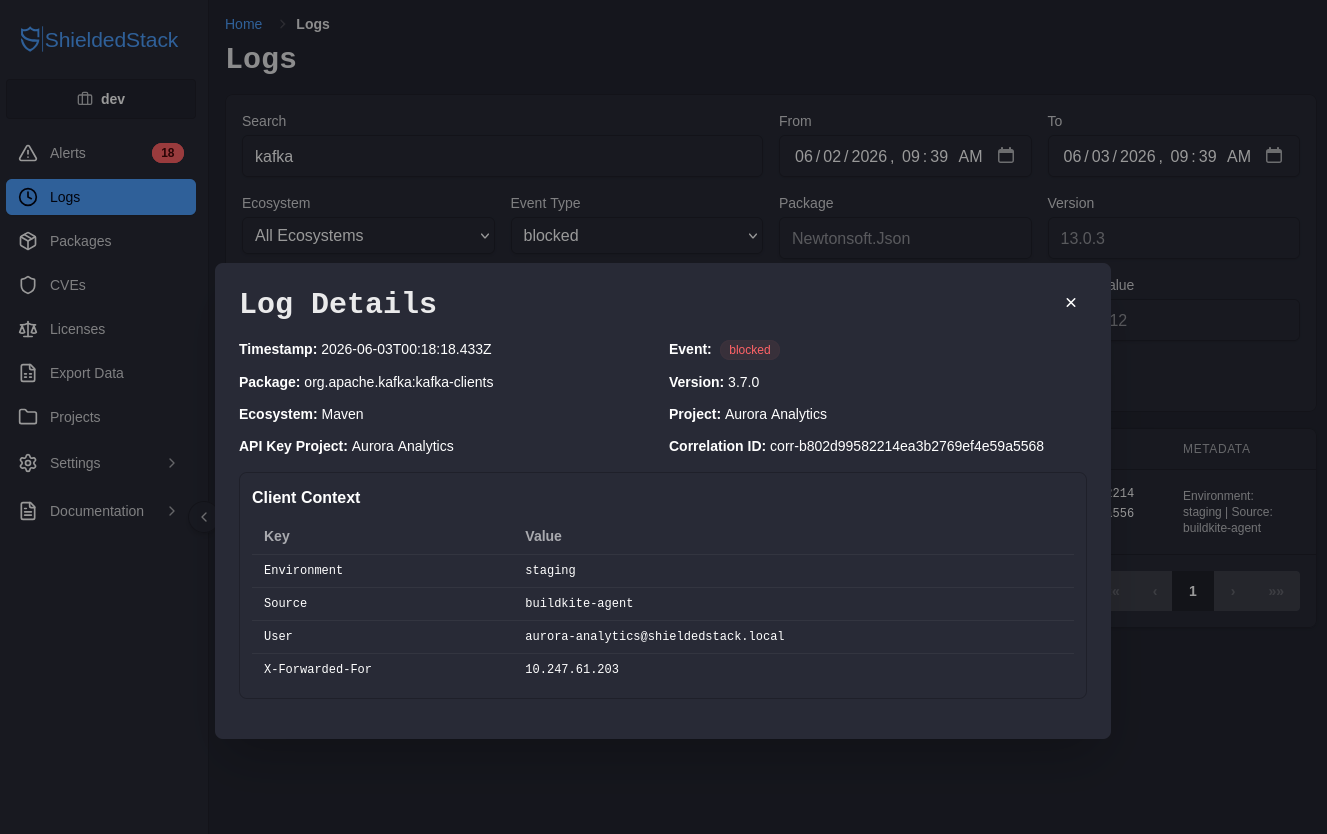Image resolution: width=1327 pixels, height=834 pixels.
Task: Open CVEs in the sidebar
Action: tap(101, 285)
